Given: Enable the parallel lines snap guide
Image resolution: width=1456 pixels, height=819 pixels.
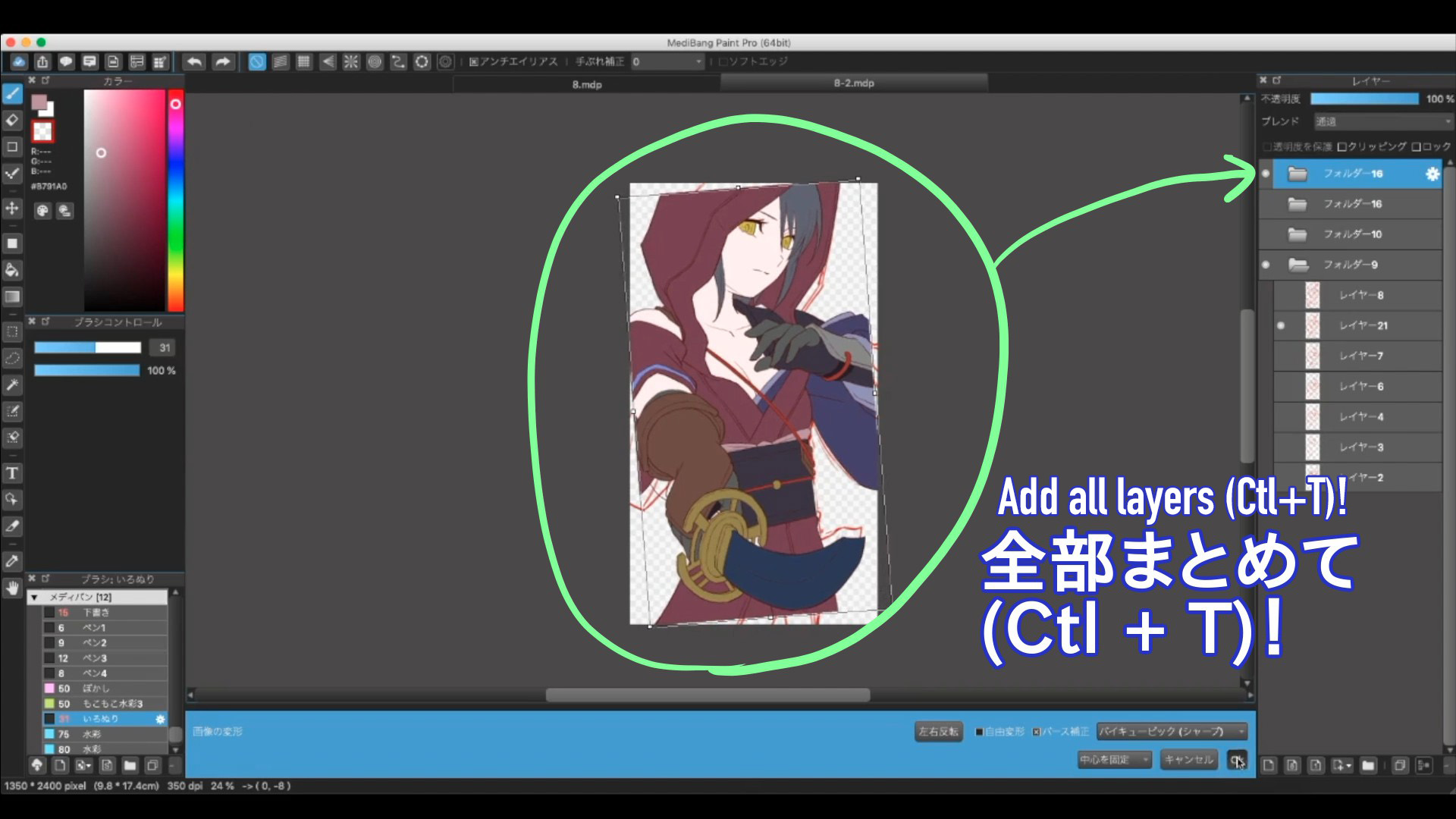Looking at the screenshot, I should click(x=281, y=62).
